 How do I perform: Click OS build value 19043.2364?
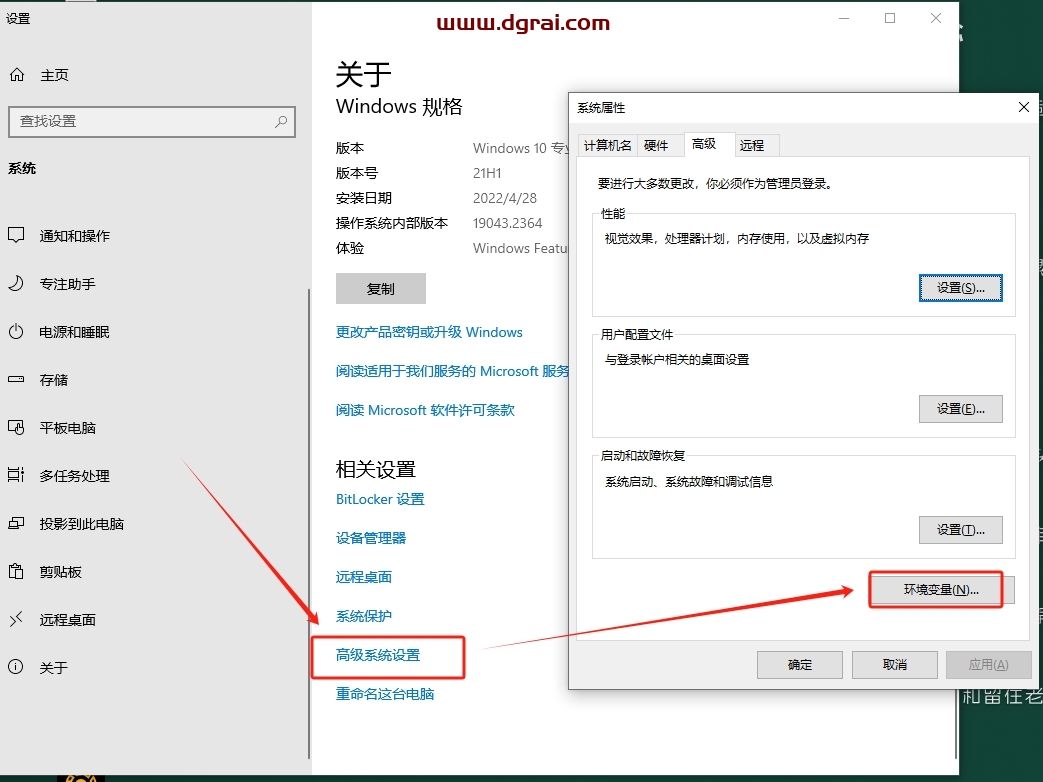[508, 223]
